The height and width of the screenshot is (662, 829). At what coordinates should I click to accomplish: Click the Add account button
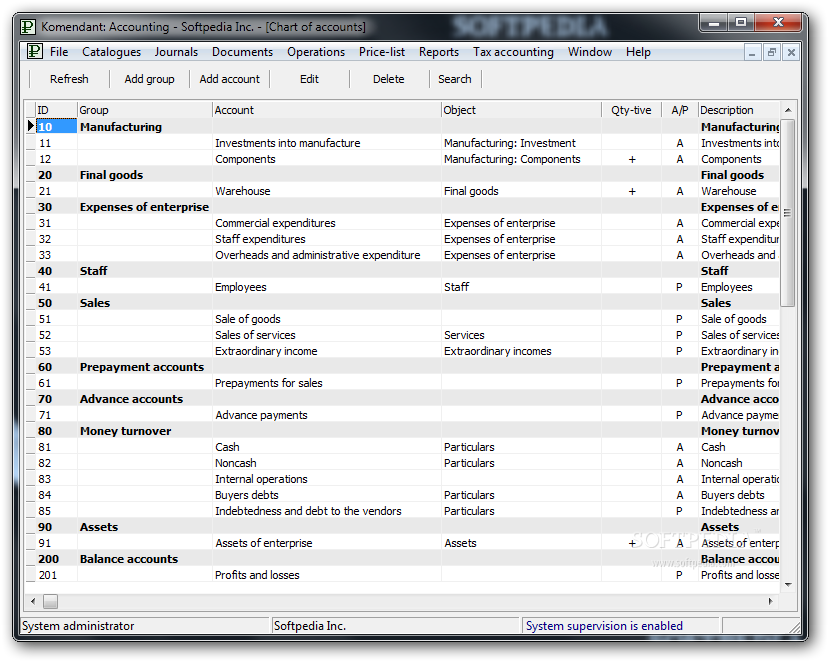[x=229, y=79]
